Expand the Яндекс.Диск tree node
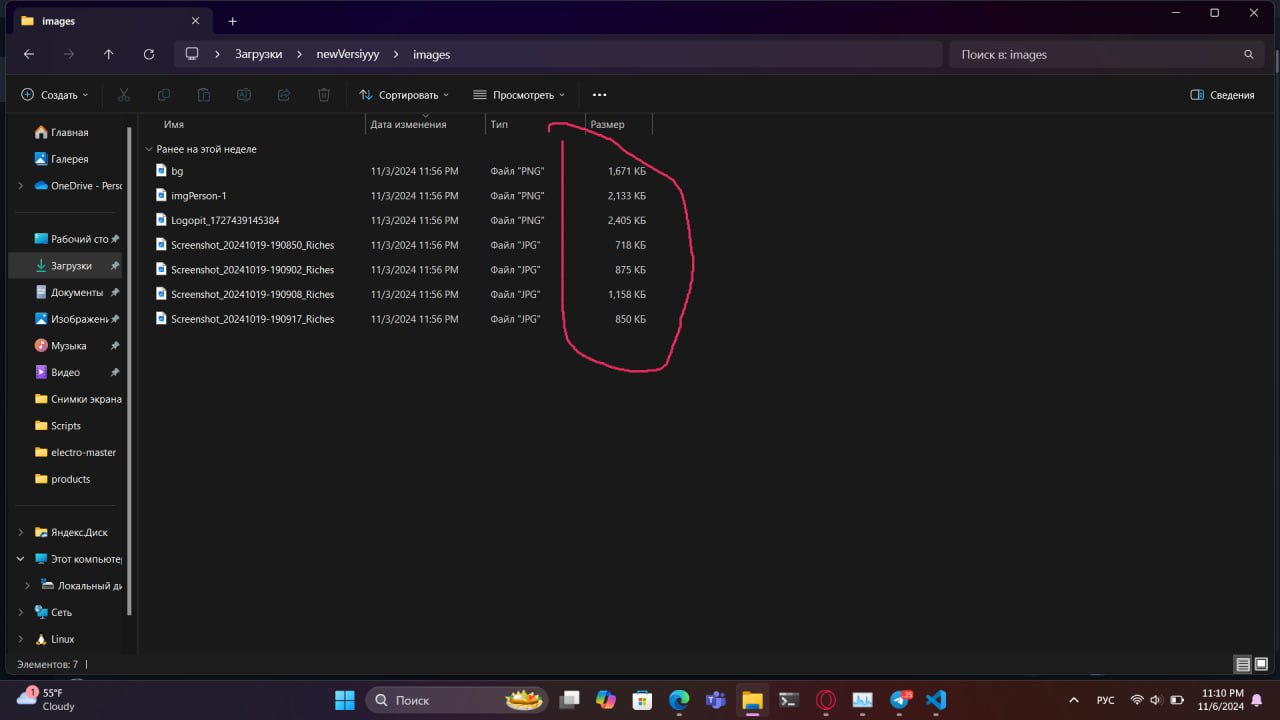The width and height of the screenshot is (1280, 720). 21,533
